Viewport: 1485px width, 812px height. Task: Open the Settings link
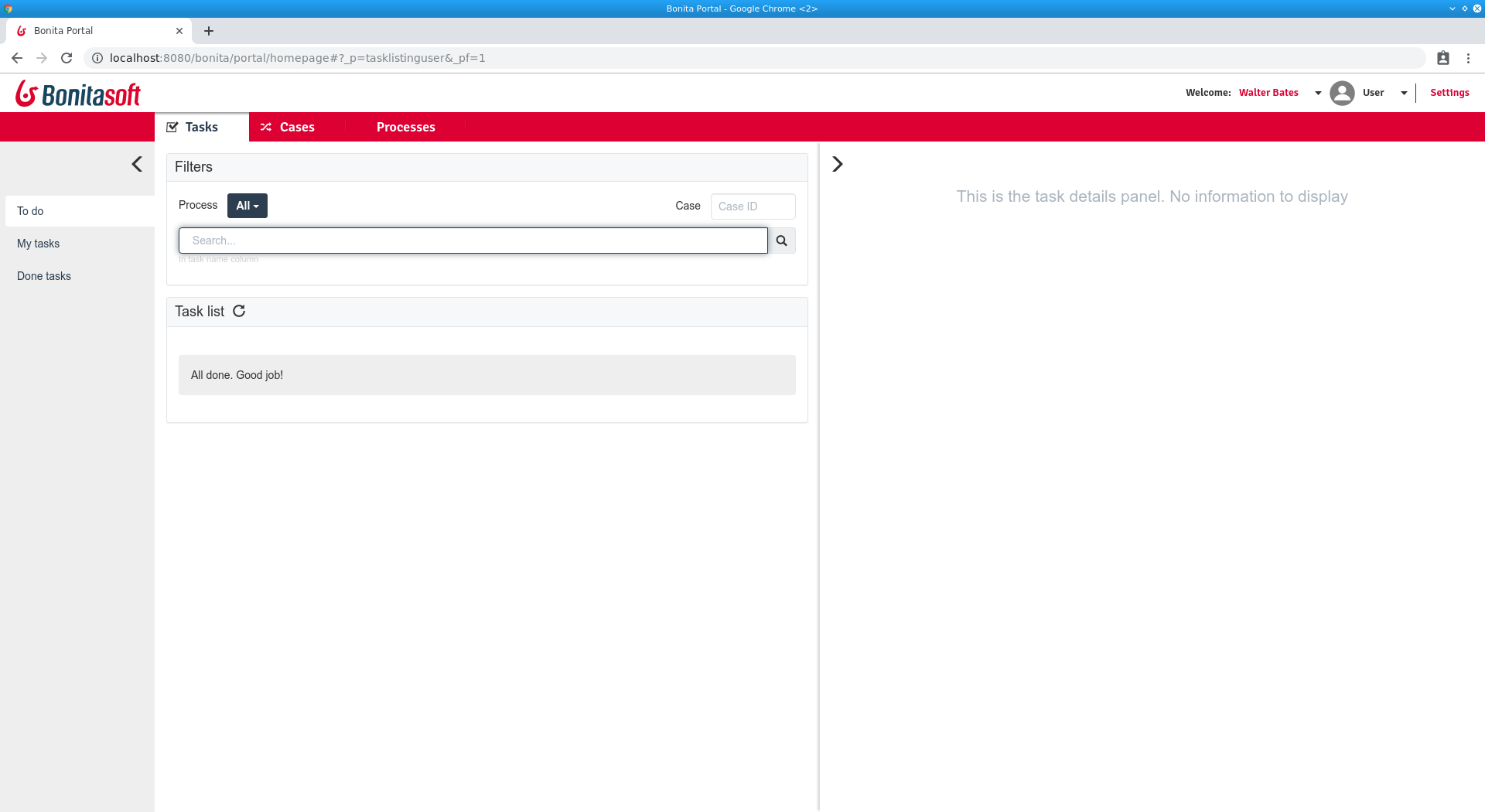[1449, 93]
